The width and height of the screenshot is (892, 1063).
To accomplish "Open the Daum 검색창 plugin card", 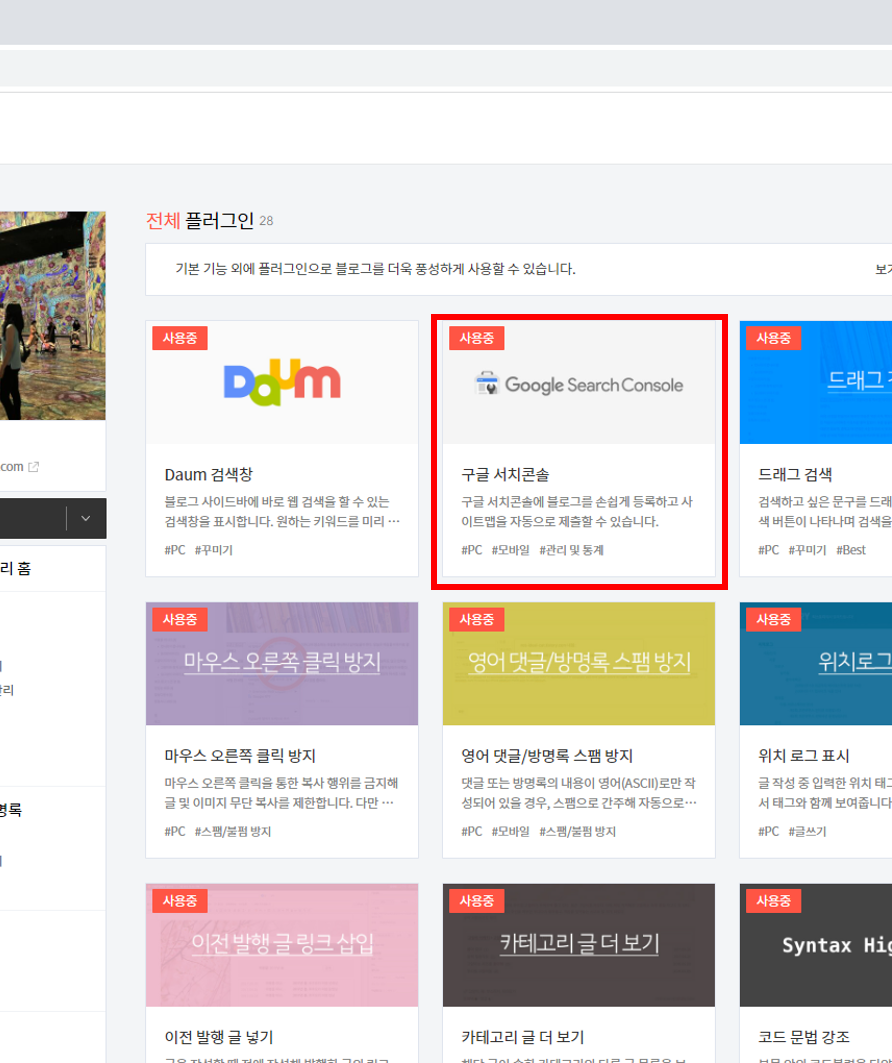I will tap(282, 449).
